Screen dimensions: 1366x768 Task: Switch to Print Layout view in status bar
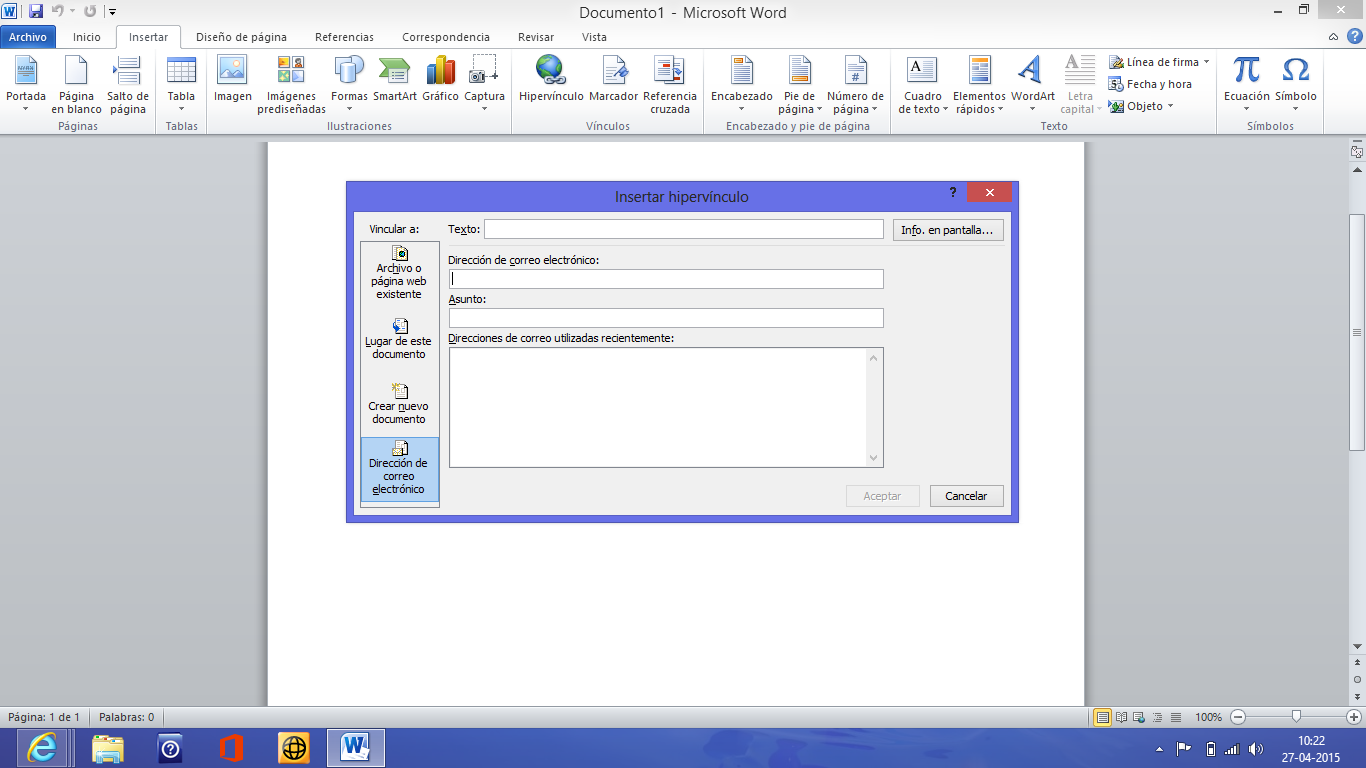coord(1103,717)
